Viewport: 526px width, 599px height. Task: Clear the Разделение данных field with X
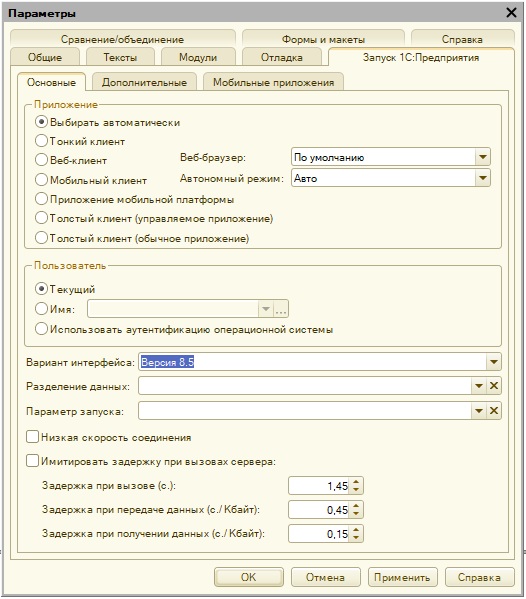pos(494,386)
